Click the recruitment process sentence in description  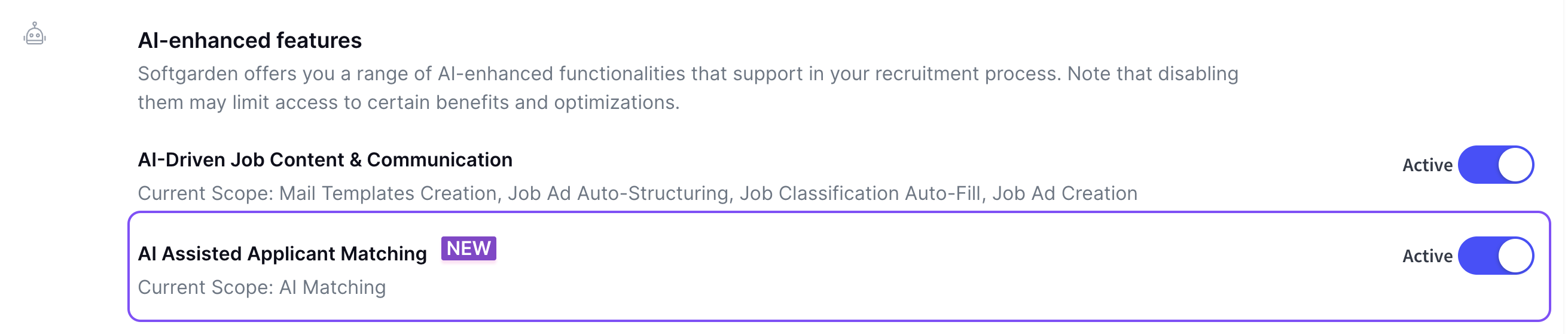tap(599, 74)
